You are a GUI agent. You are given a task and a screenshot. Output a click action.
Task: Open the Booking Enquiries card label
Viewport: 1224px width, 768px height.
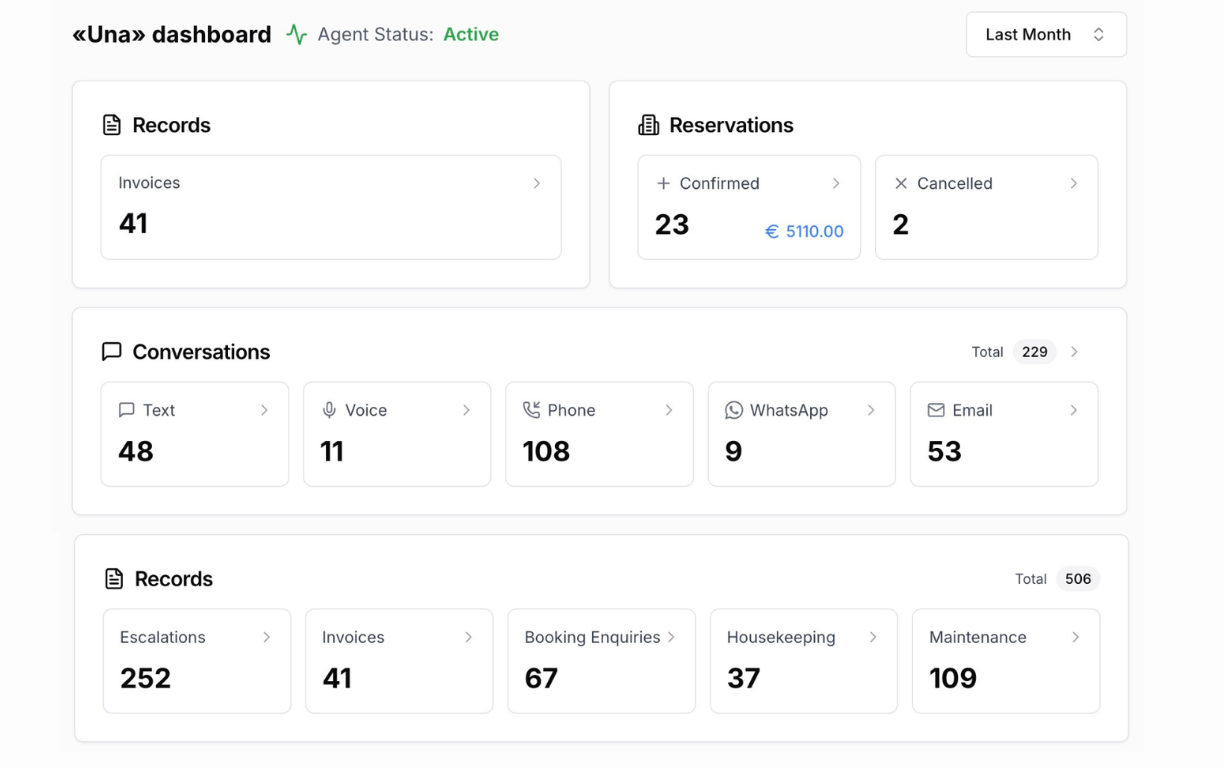point(592,637)
